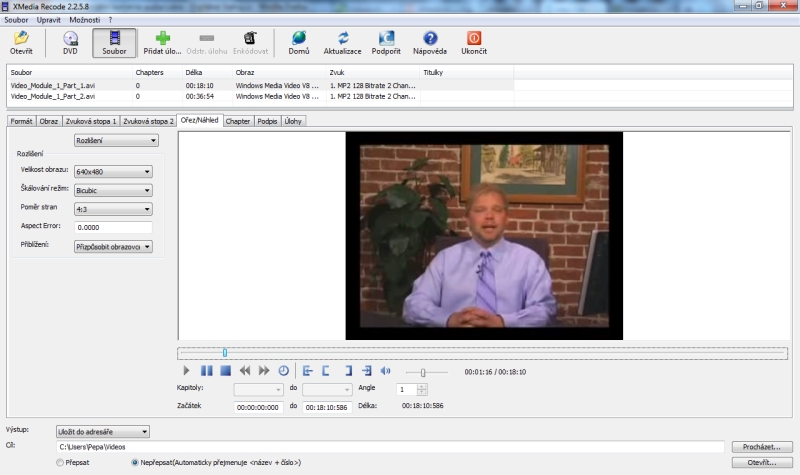
Task: Switch to the Zvuková stopa 2 tab
Action: click(x=148, y=121)
